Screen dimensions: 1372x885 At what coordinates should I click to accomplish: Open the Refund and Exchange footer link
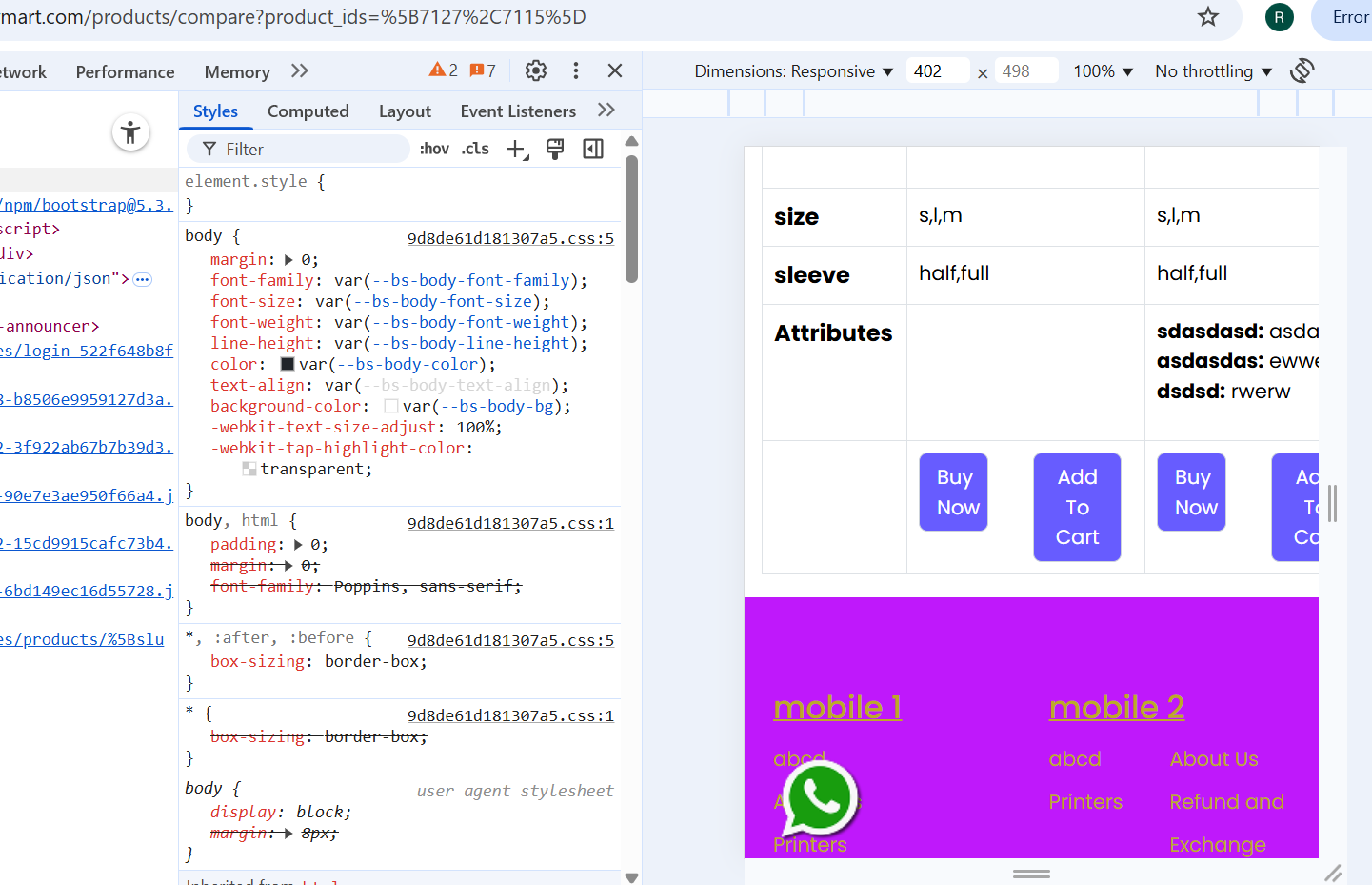click(x=1227, y=823)
